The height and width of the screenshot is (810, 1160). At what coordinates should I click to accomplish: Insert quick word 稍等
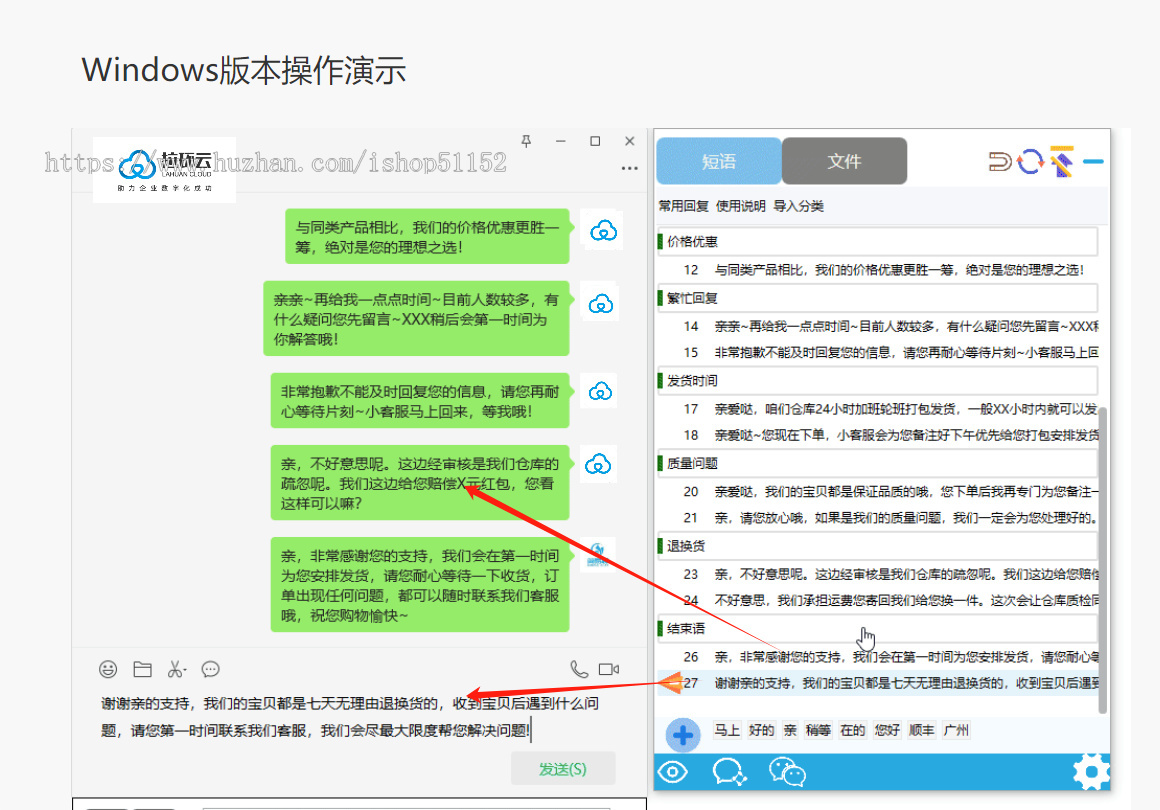point(818,730)
